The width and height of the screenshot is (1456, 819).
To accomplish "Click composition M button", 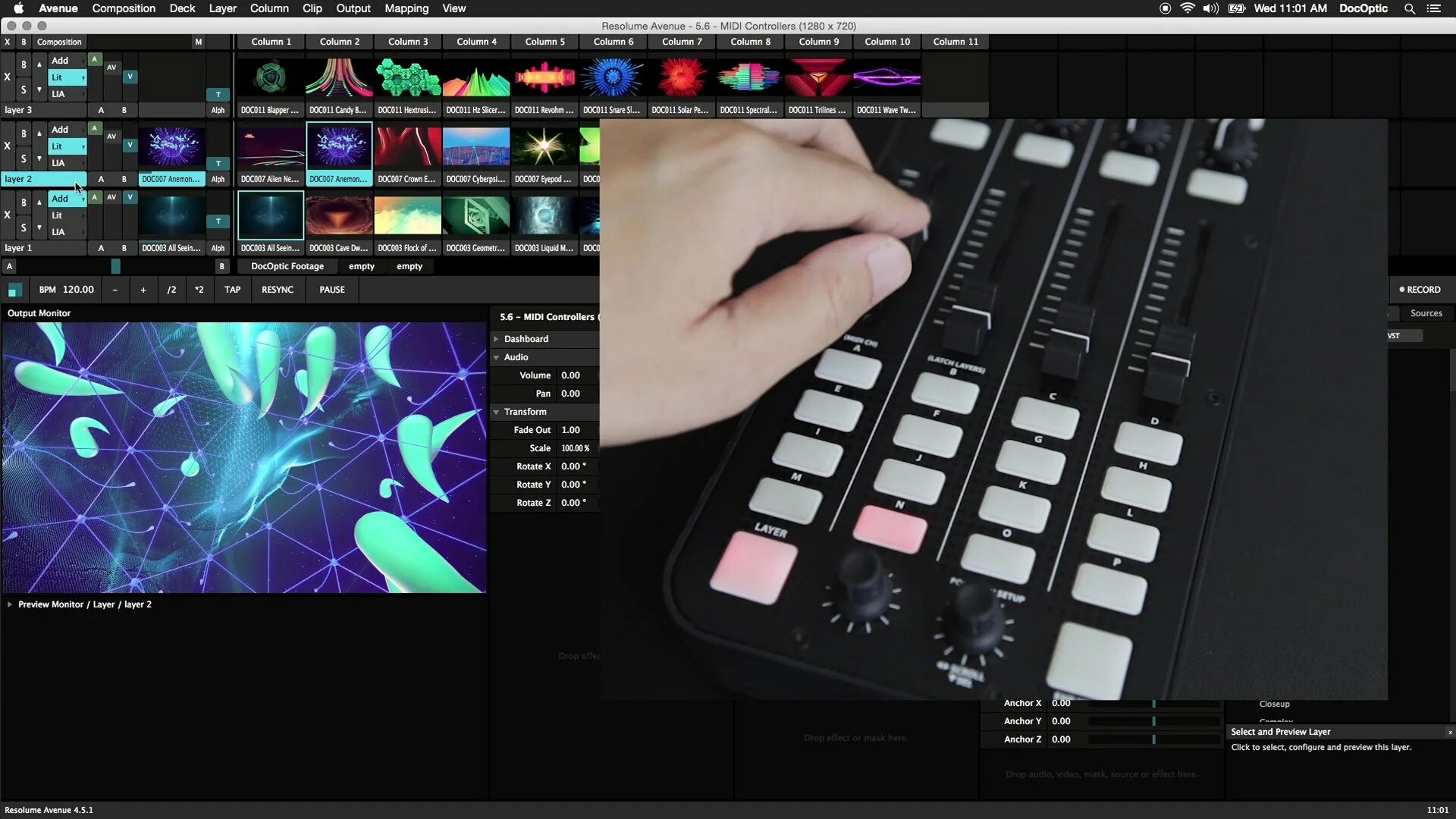I will (199, 42).
